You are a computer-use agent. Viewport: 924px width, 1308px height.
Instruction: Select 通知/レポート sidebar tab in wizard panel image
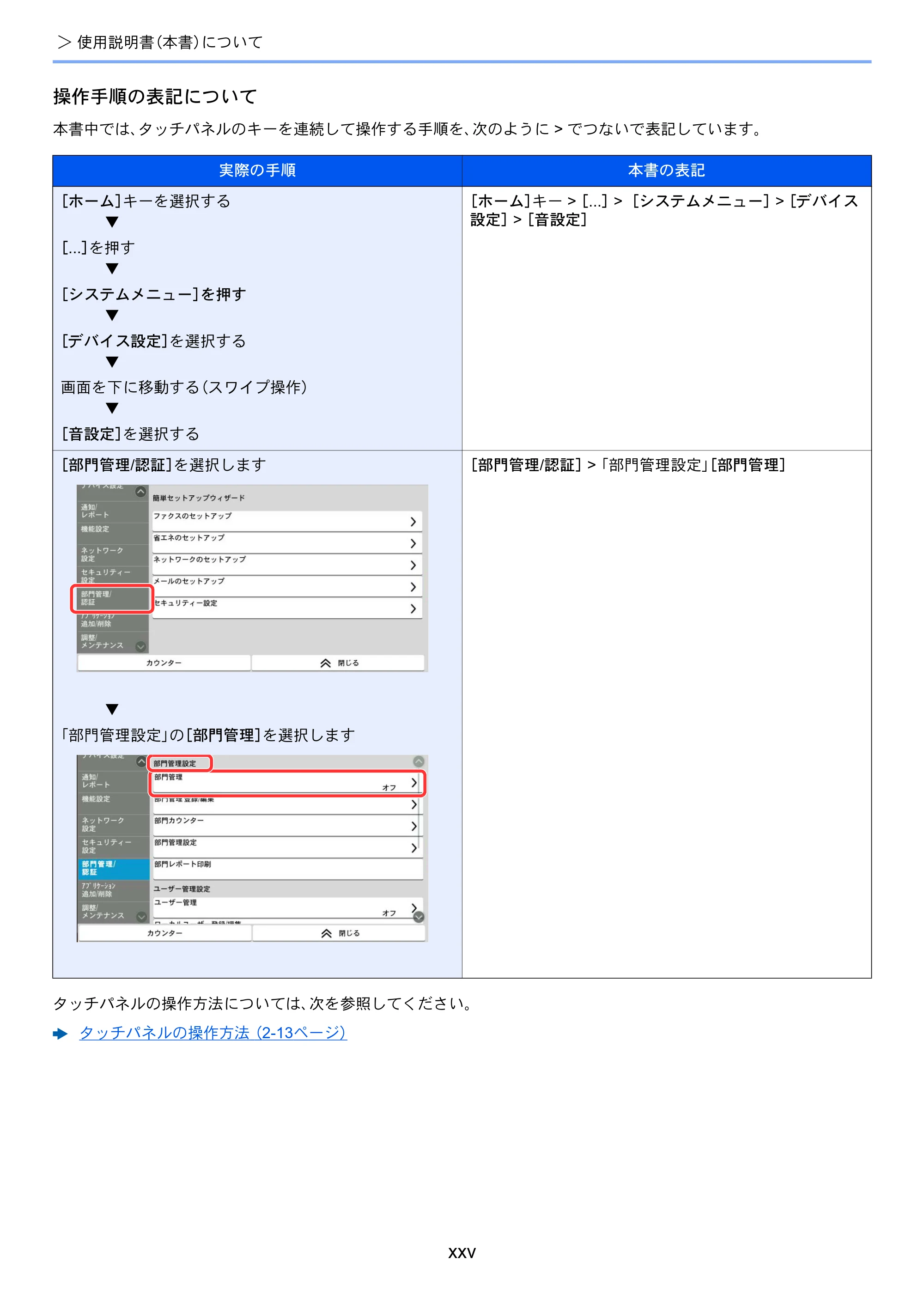click(113, 511)
